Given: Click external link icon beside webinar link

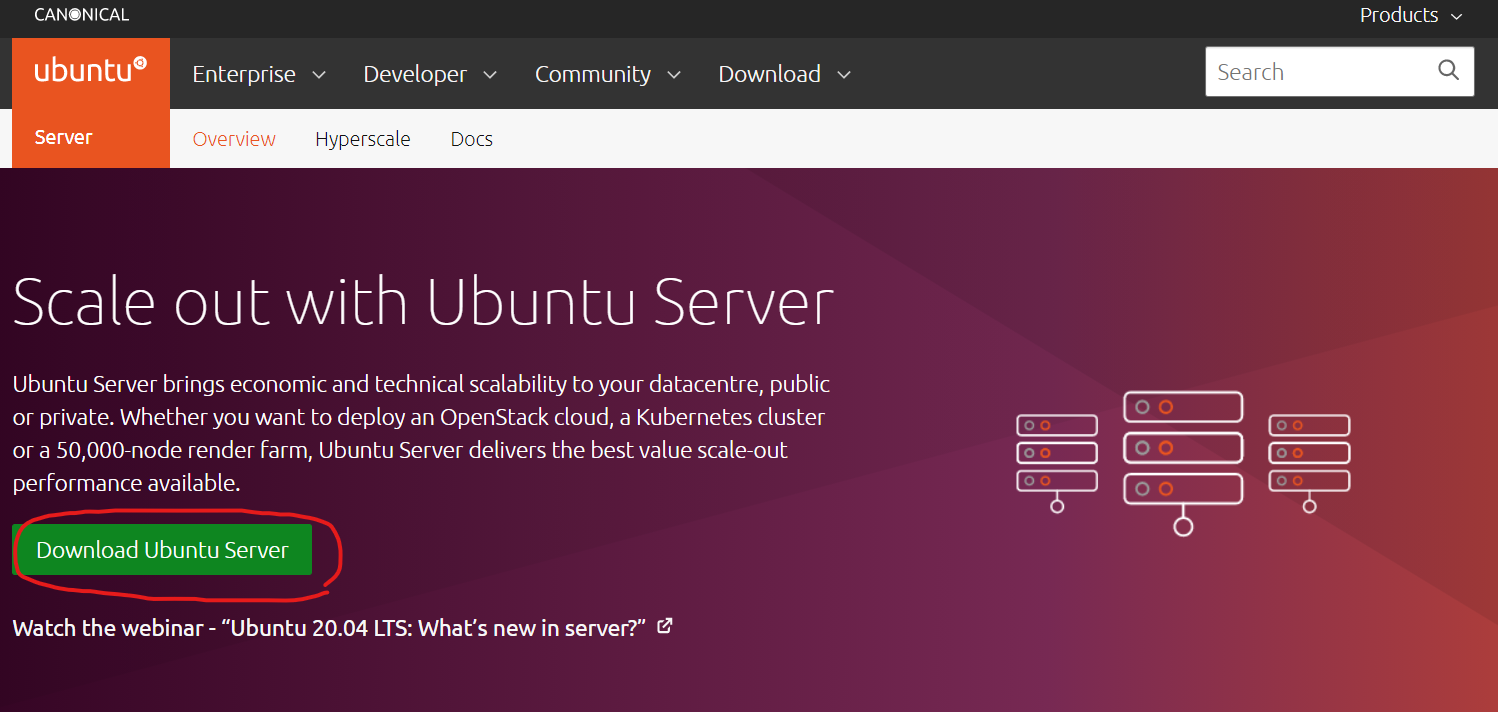Looking at the screenshot, I should click(x=665, y=627).
